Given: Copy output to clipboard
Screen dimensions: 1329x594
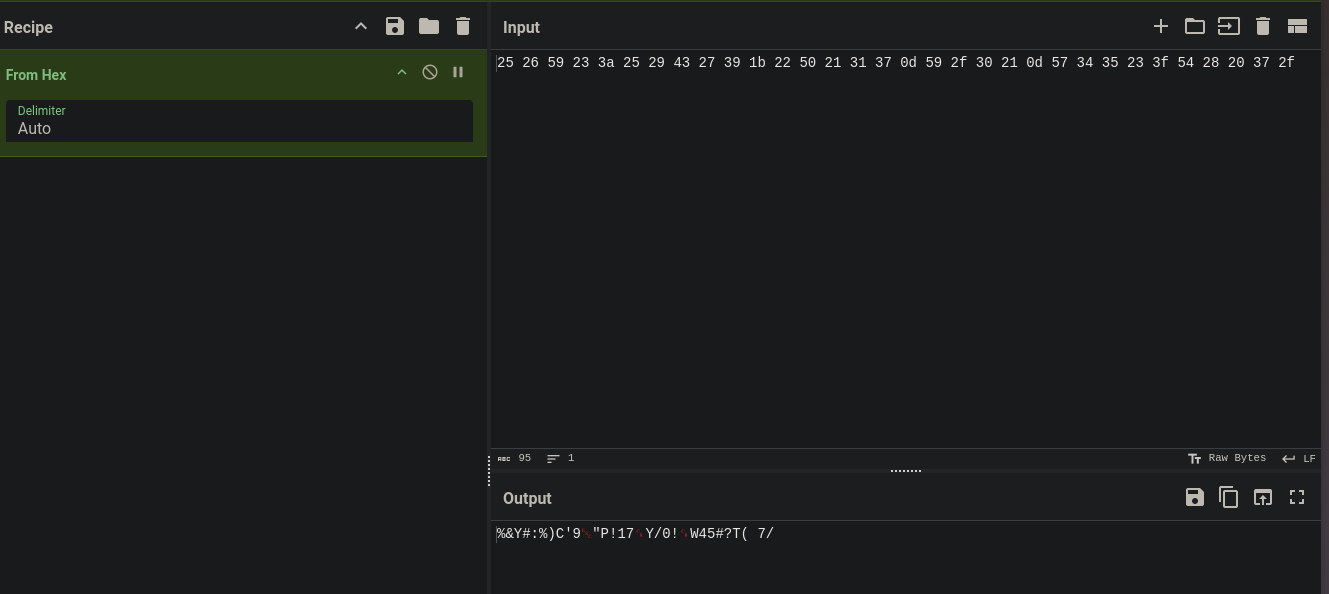Looking at the screenshot, I should [1229, 497].
